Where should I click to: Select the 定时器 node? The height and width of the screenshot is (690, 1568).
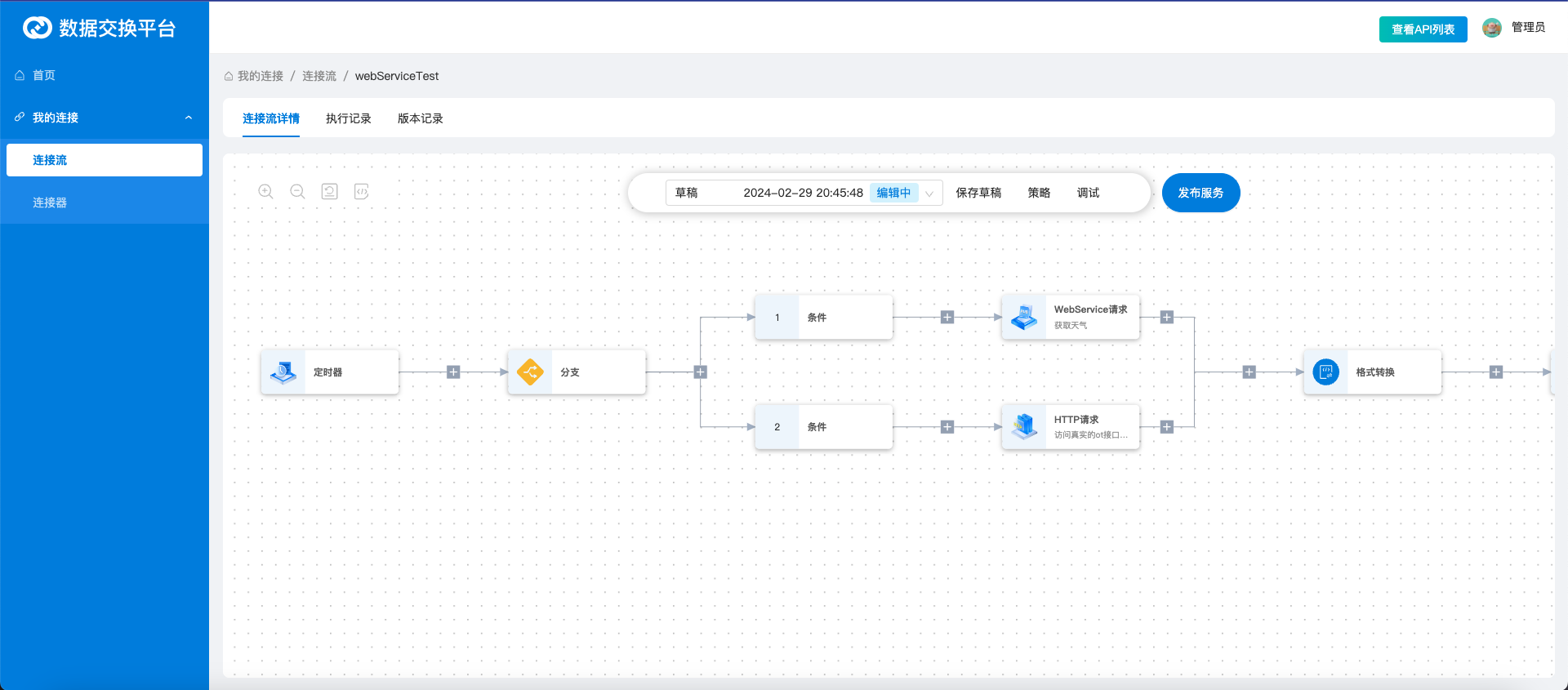pyautogui.click(x=330, y=372)
